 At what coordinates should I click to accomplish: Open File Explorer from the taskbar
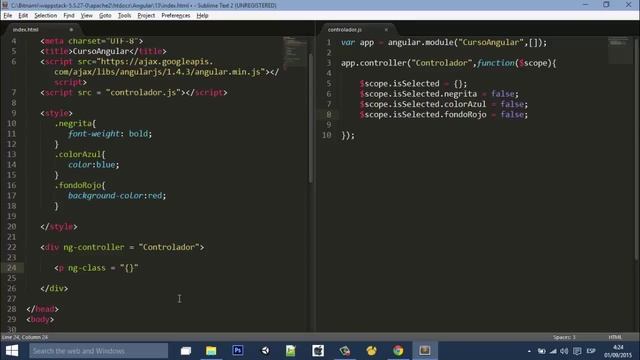(x=211, y=351)
